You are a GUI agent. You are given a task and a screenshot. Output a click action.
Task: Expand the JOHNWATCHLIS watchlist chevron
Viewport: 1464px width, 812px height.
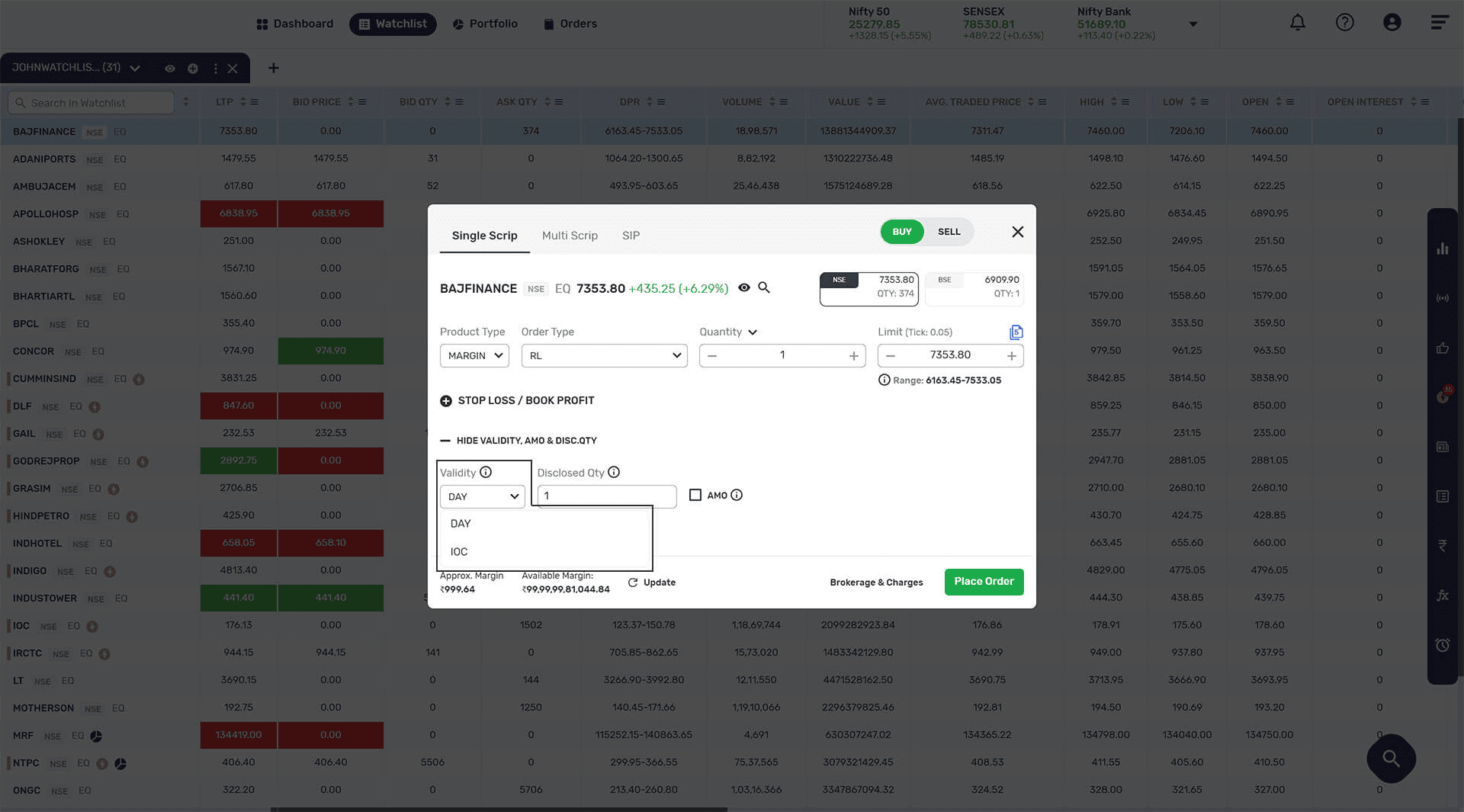[135, 69]
